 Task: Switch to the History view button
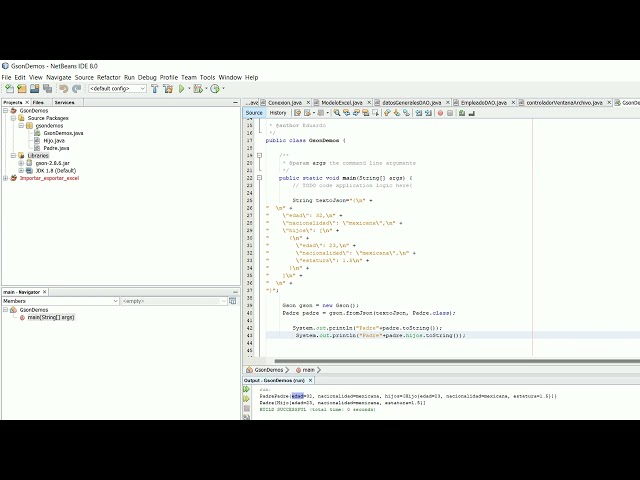tap(278, 113)
